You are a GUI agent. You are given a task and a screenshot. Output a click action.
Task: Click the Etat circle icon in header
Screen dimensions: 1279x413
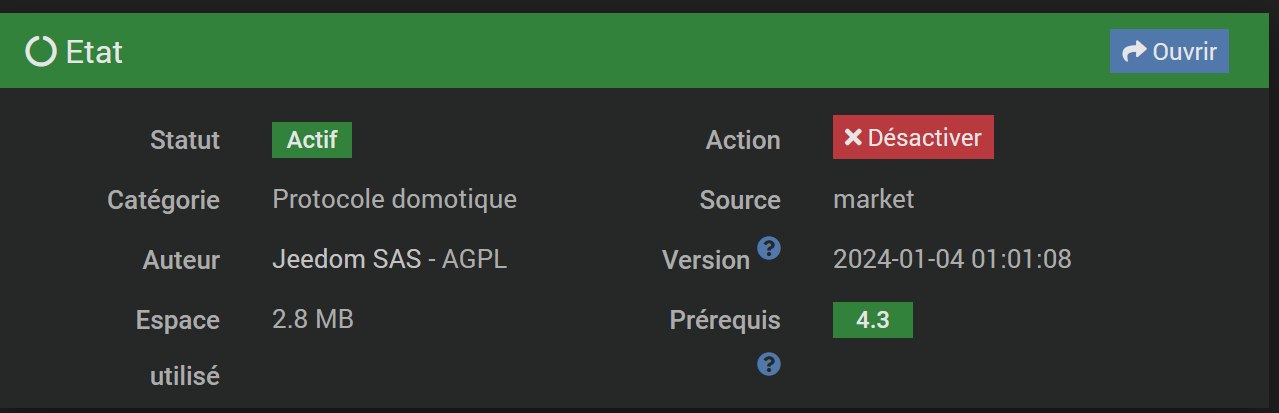click(41, 51)
